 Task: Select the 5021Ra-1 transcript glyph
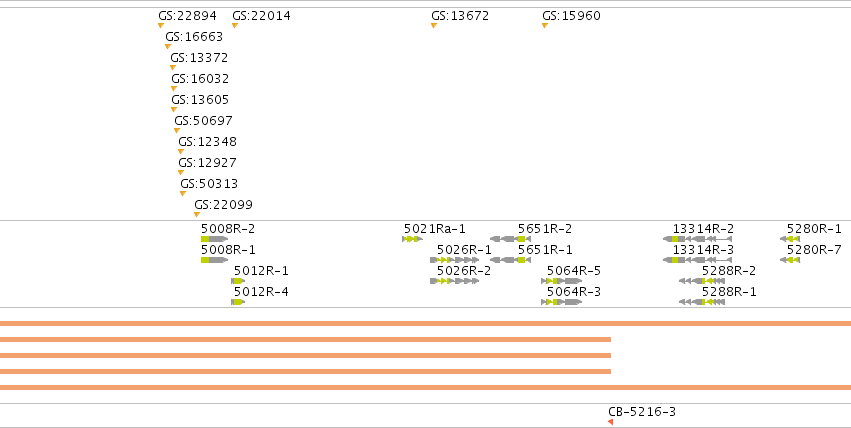tap(412, 239)
